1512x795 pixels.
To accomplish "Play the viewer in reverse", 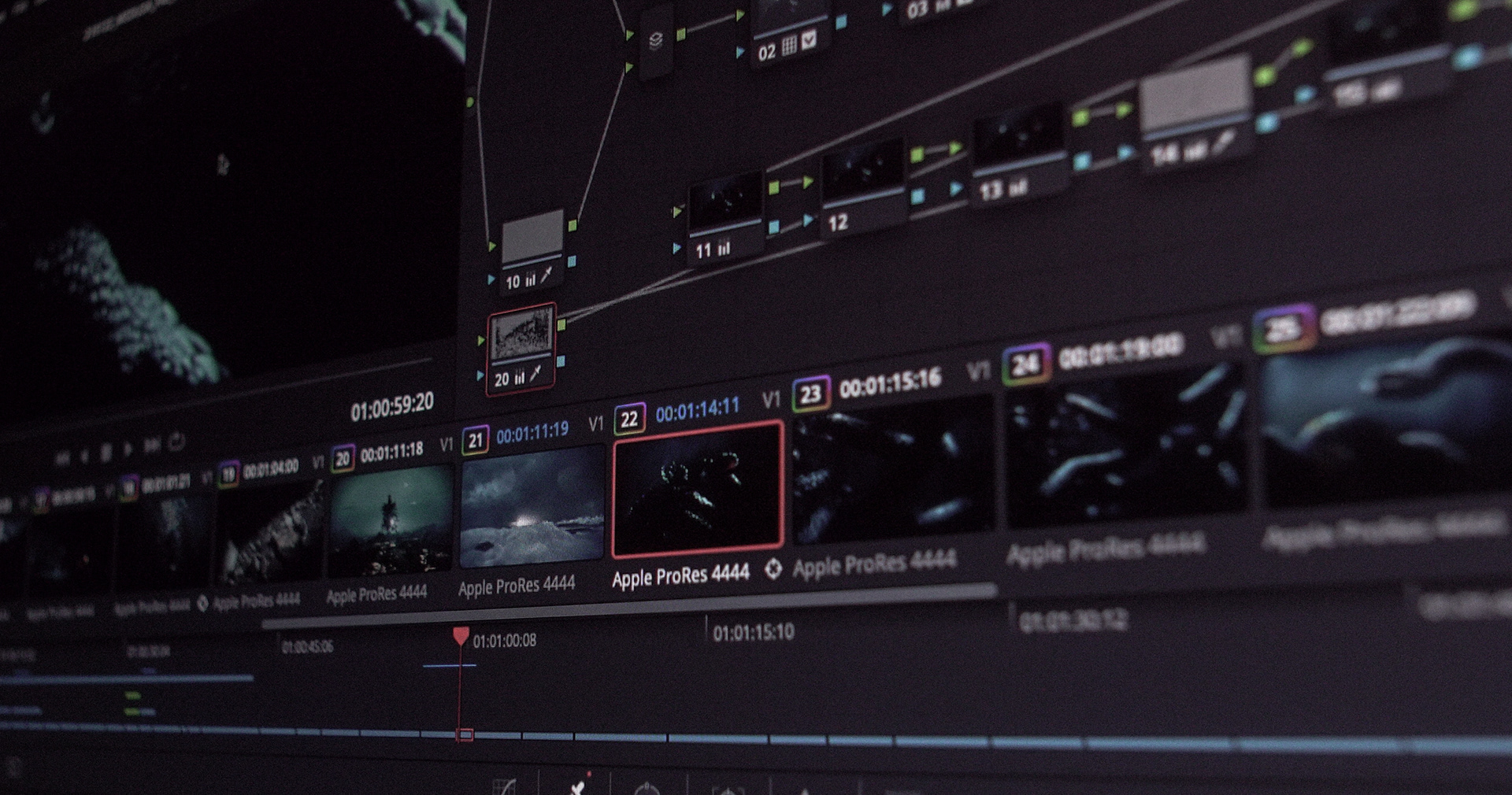I will pyautogui.click(x=85, y=455).
